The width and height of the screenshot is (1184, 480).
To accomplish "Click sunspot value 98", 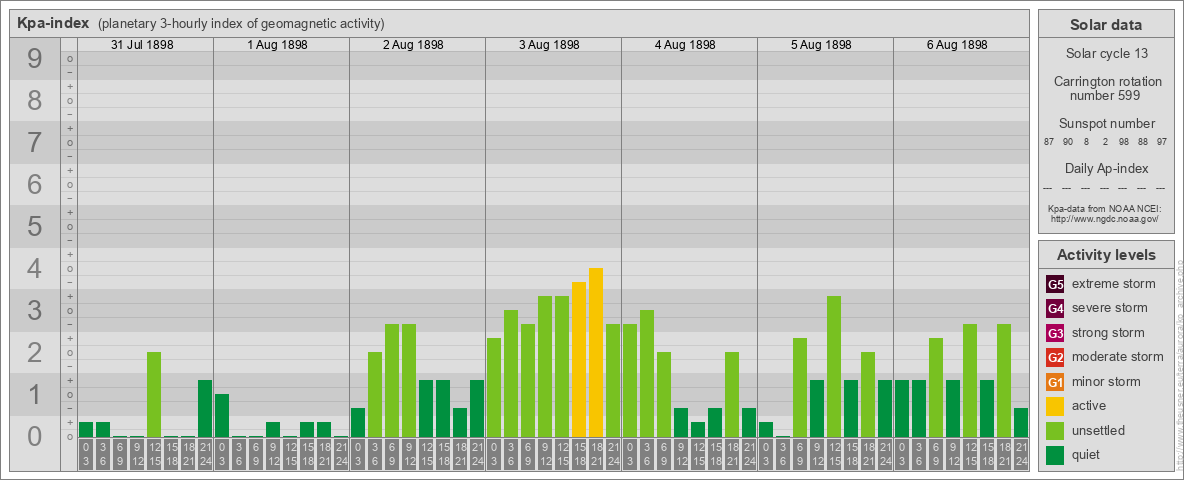I will [x=1124, y=142].
